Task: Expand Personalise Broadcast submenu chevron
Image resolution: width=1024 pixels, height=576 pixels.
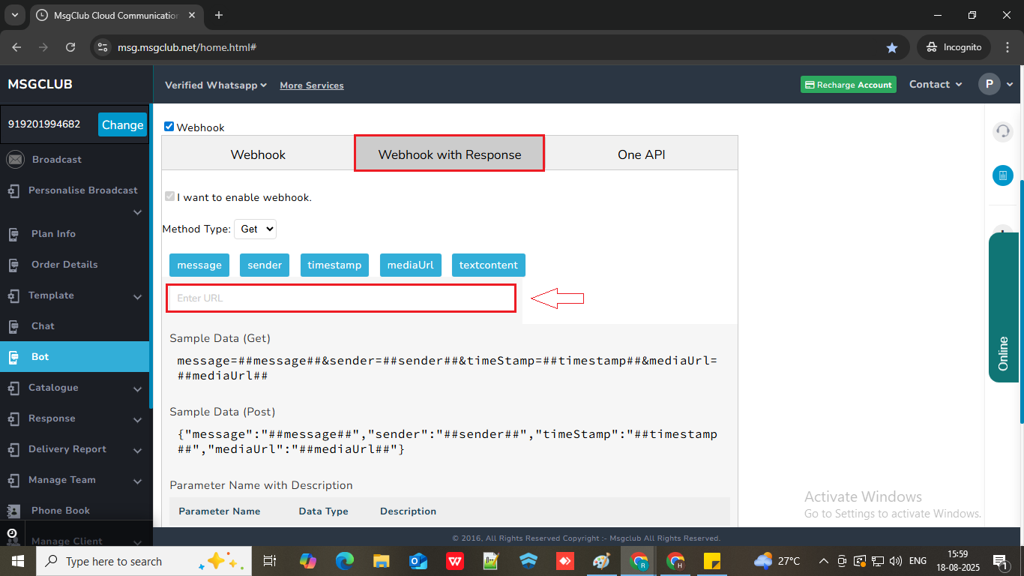Action: tap(137, 212)
